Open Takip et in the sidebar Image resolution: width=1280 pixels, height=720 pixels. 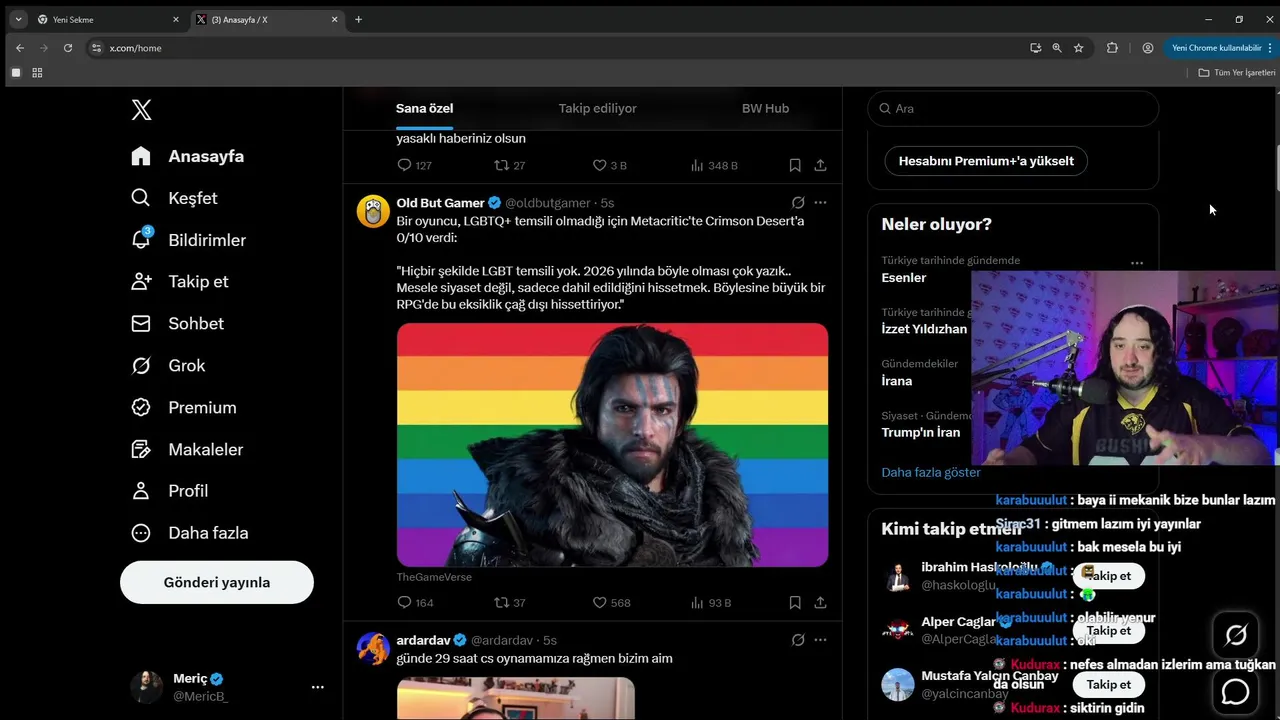[179, 281]
